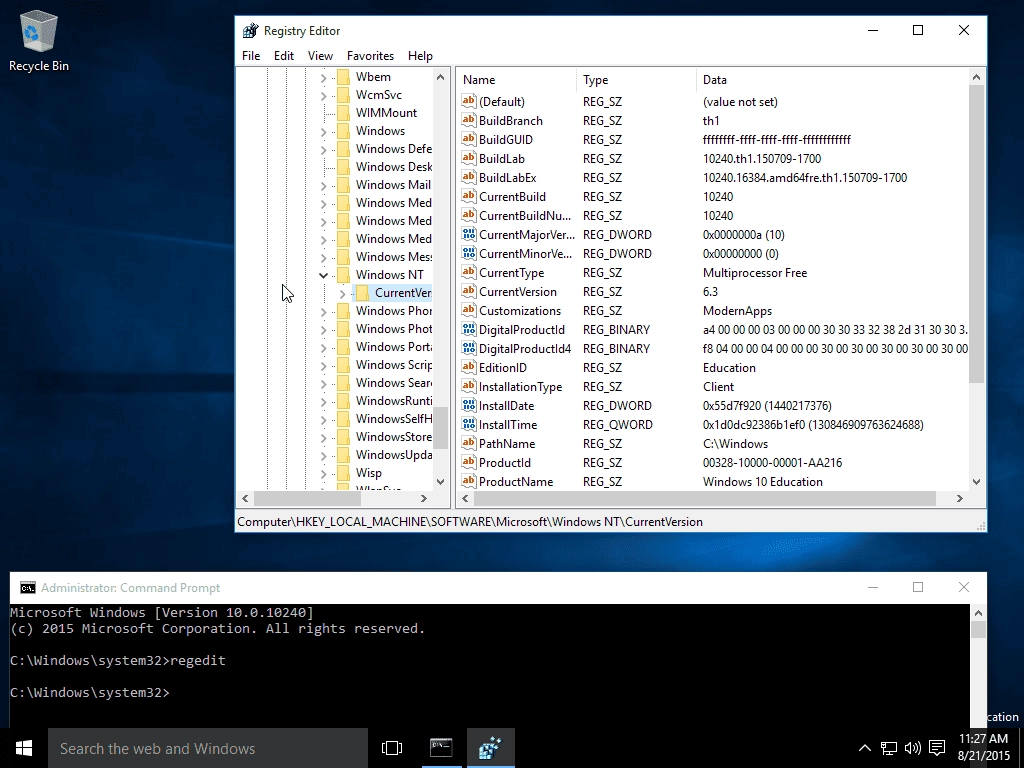Select the CurrentVersion value name in list

pyautogui.click(x=518, y=292)
